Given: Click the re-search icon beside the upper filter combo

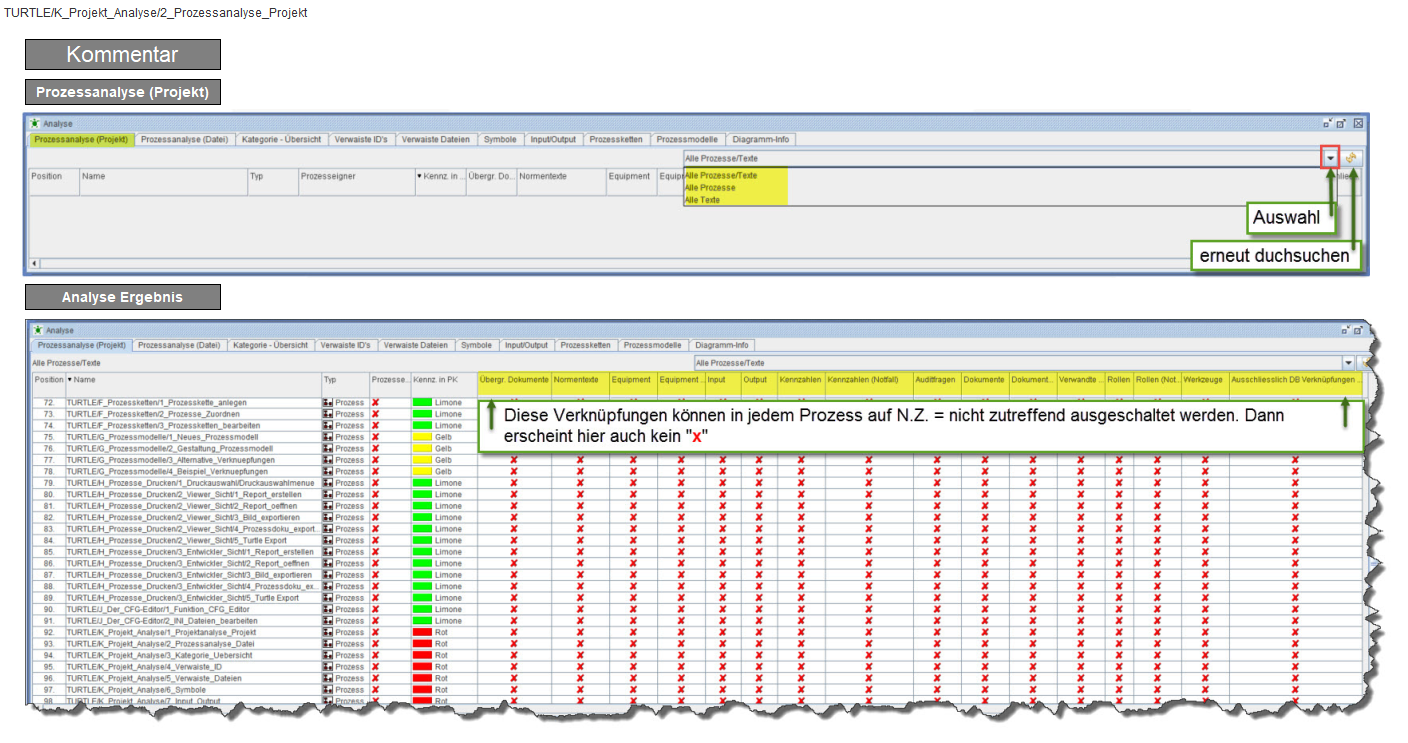Looking at the screenshot, I should (x=1352, y=158).
